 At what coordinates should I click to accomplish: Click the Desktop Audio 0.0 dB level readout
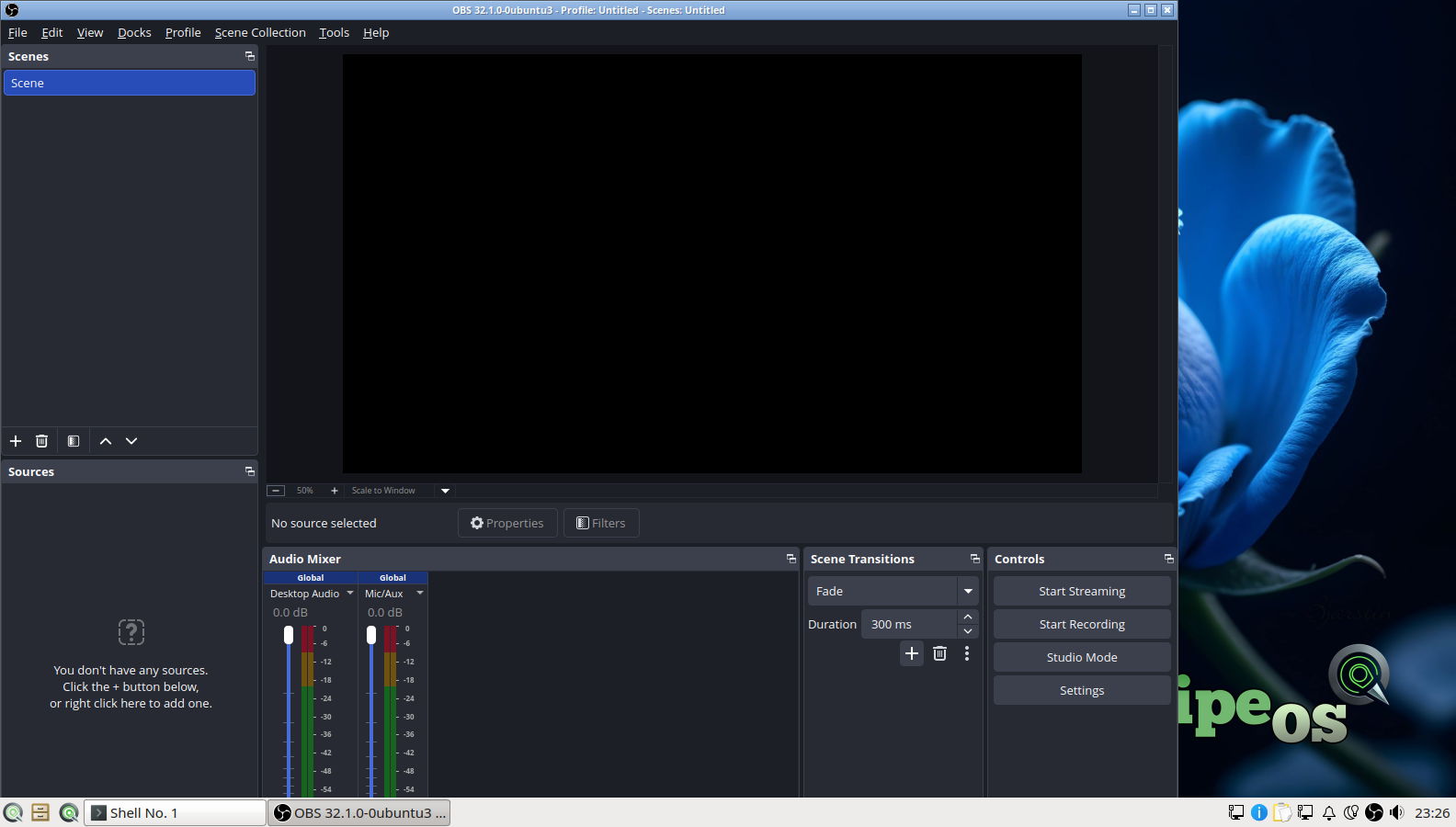coord(290,612)
